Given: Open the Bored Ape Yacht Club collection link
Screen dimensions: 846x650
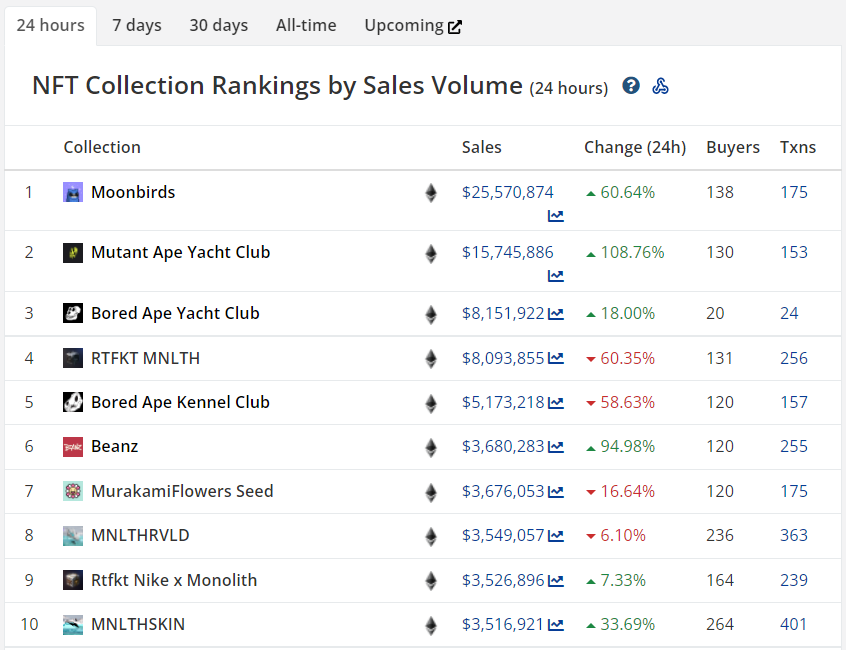Looking at the screenshot, I should 175,313.
